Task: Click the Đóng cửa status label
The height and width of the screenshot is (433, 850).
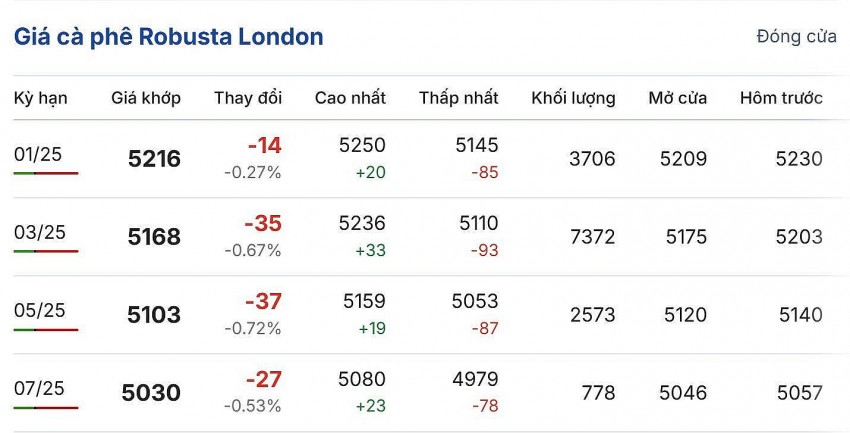Action: tap(796, 37)
